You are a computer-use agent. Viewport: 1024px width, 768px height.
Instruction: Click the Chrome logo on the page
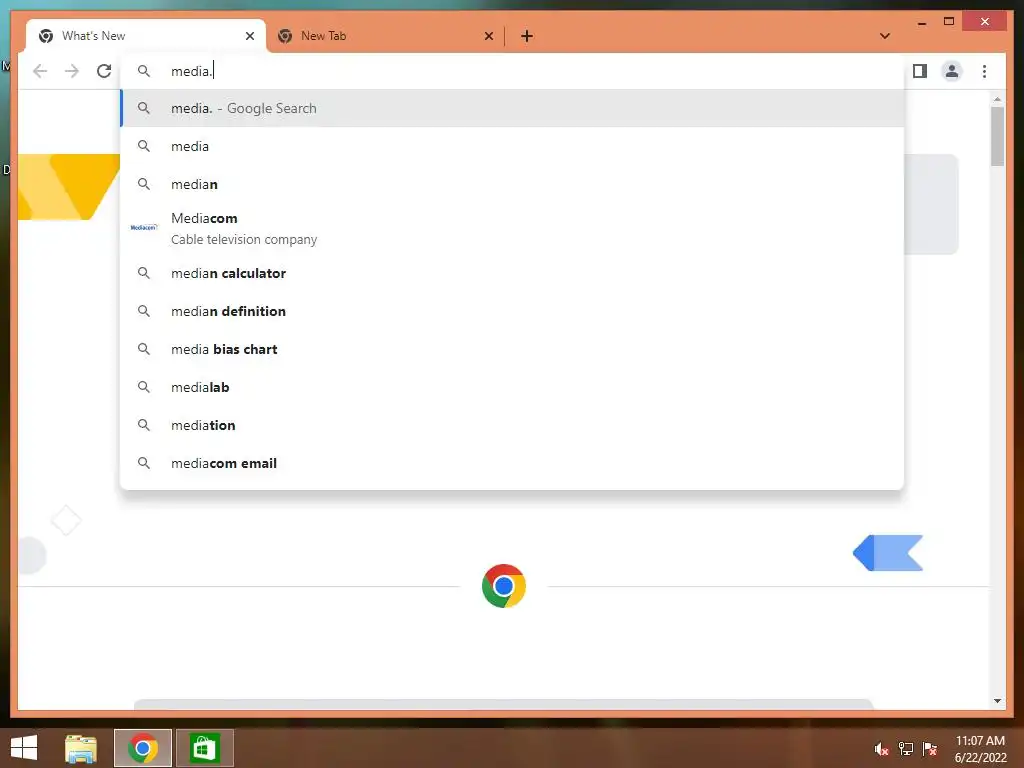coord(504,586)
